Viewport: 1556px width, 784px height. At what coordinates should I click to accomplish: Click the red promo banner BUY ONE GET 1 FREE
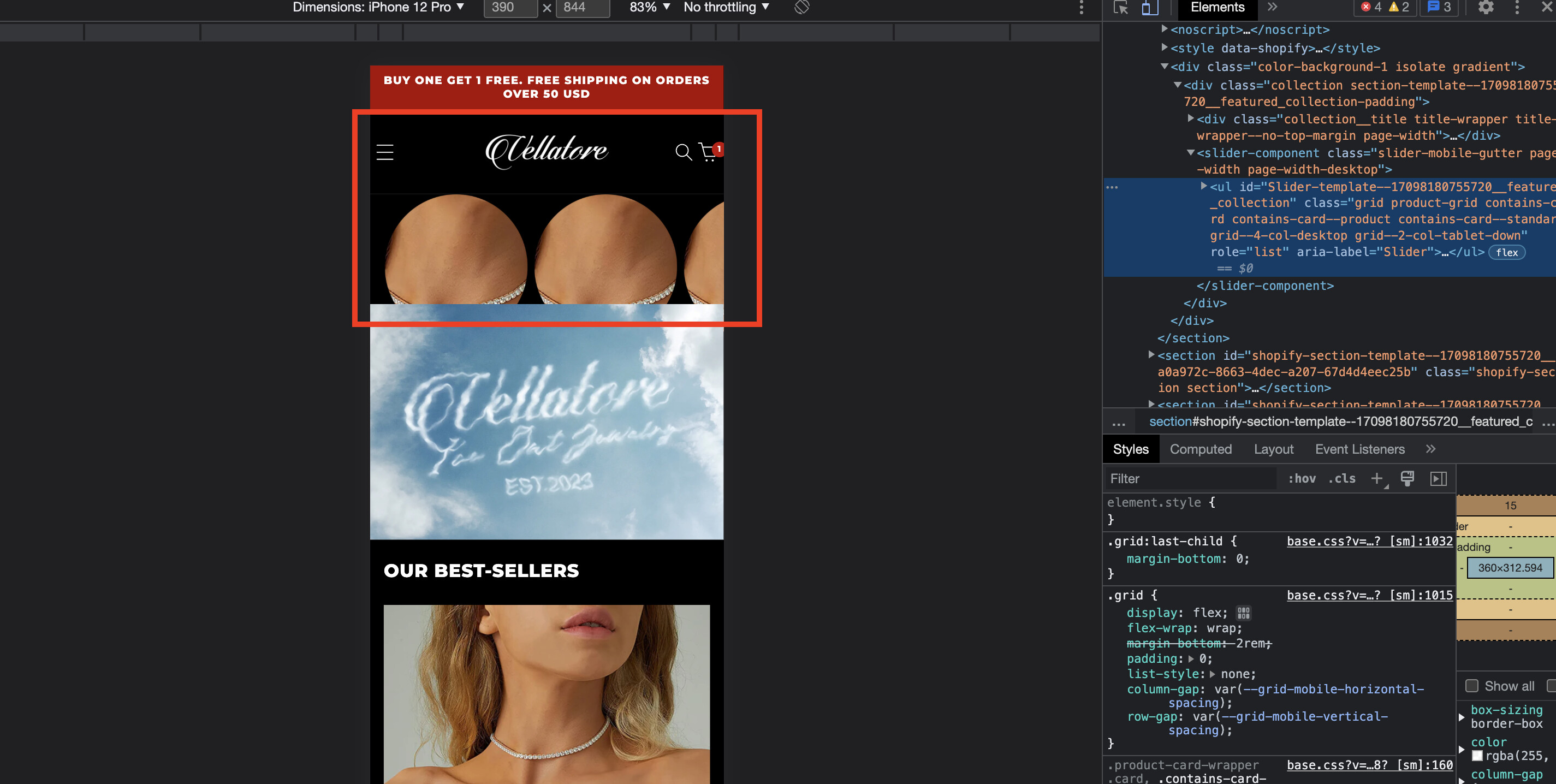[x=546, y=87]
